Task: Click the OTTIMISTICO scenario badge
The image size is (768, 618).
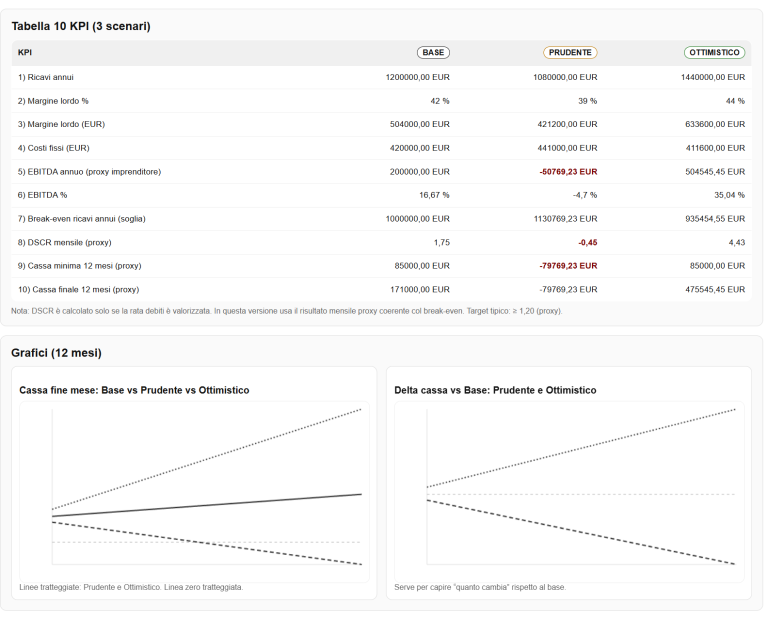Action: 714,53
